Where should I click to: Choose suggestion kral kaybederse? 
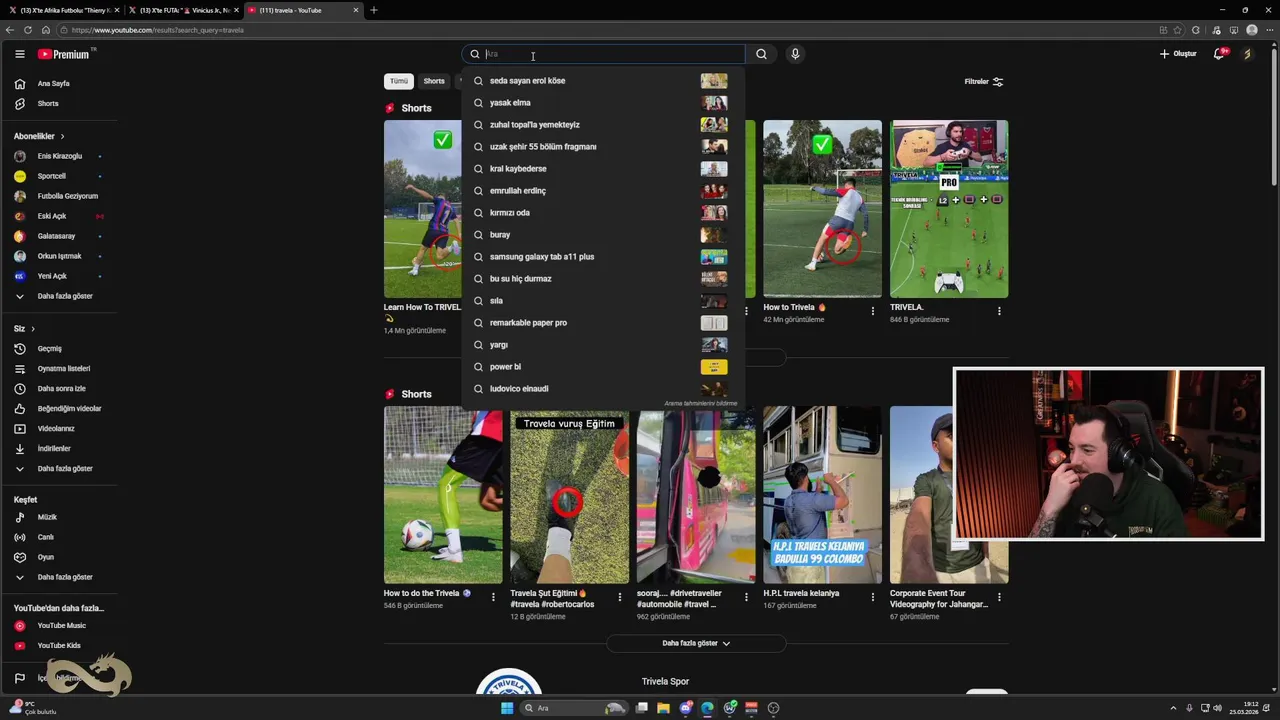603,169
